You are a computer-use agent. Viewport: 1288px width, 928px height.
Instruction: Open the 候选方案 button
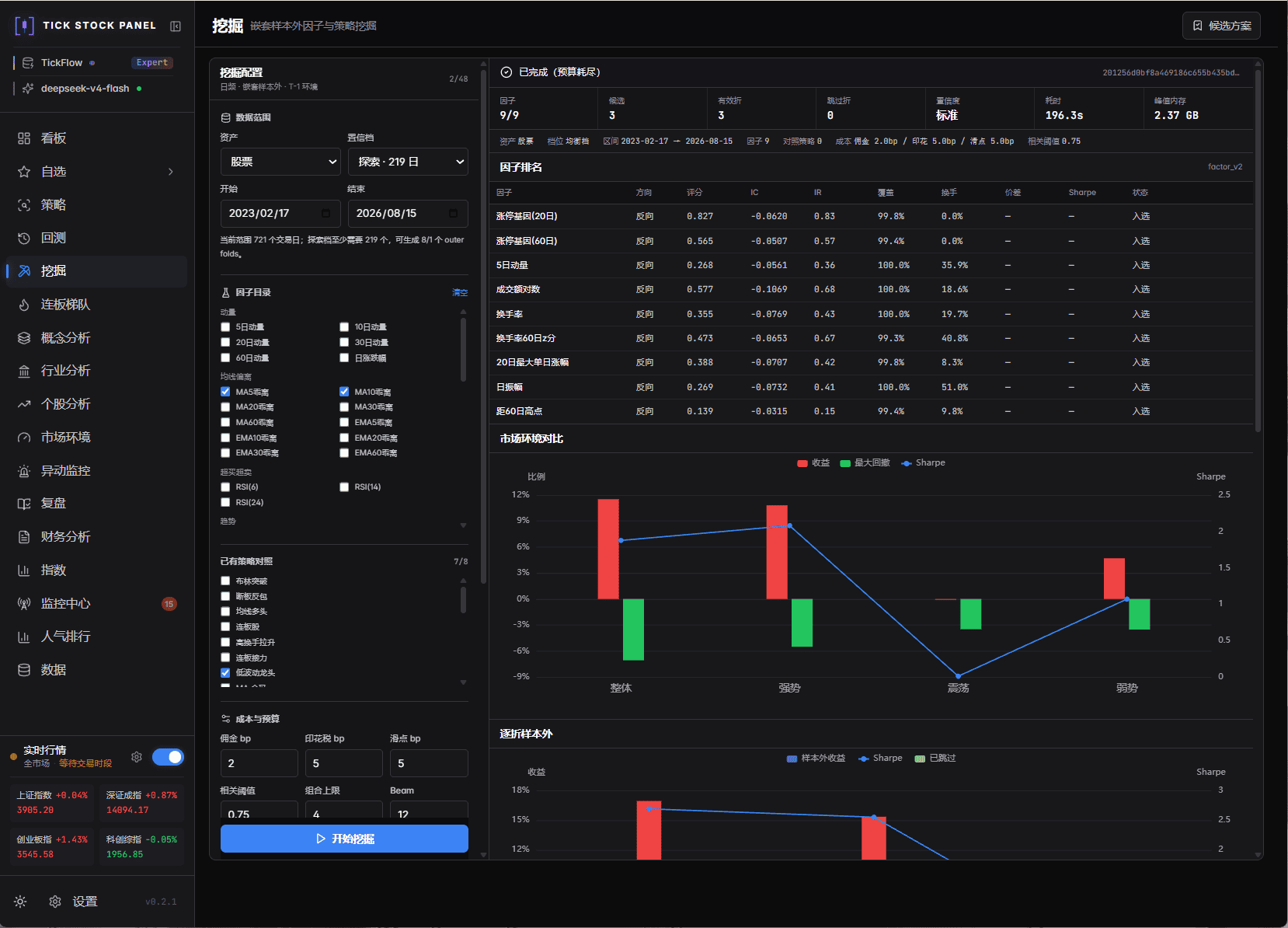[x=1221, y=26]
